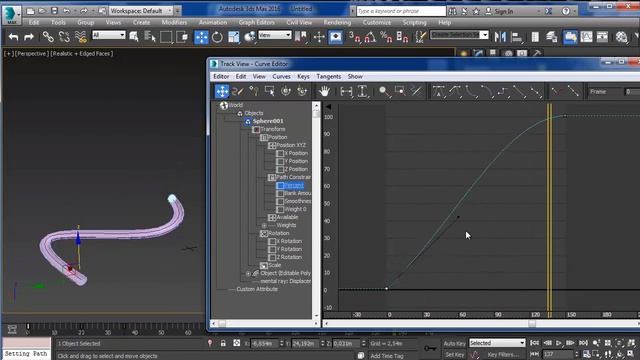Activate Select and Move tool in main toolbar

tap(201, 37)
